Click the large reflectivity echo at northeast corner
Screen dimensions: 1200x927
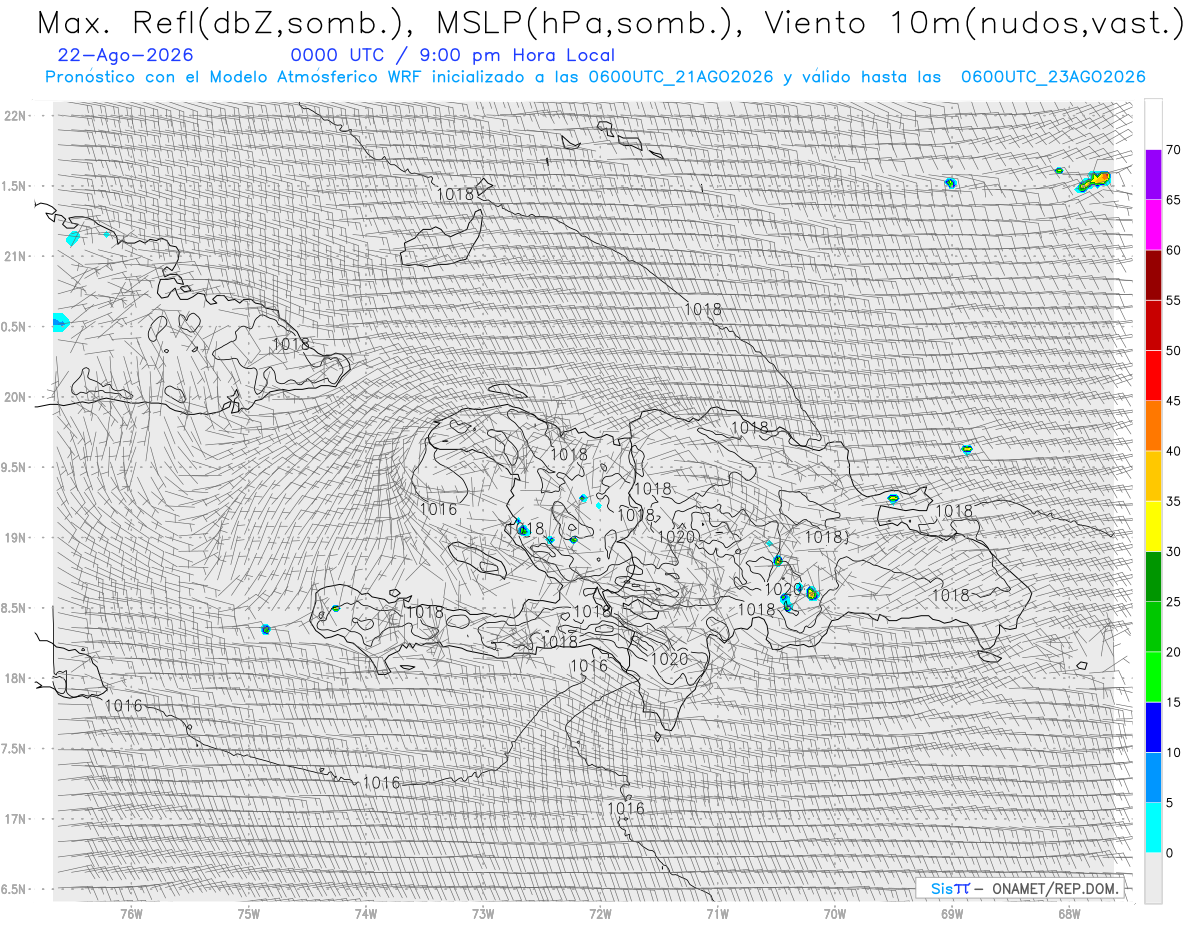tap(1094, 181)
